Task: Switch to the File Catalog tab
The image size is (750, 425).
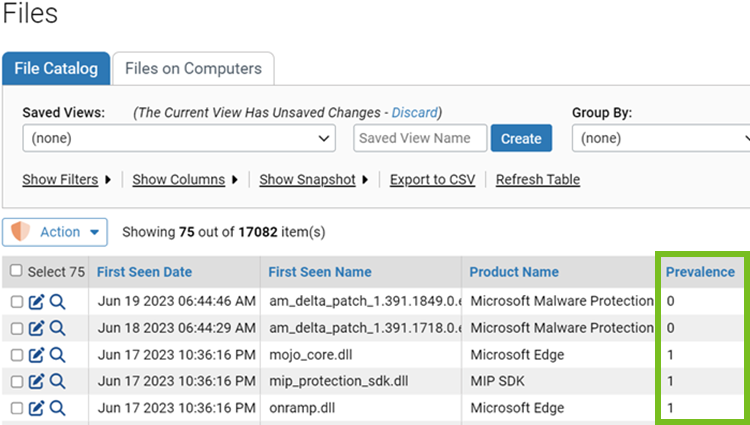Action: pyautogui.click(x=56, y=68)
